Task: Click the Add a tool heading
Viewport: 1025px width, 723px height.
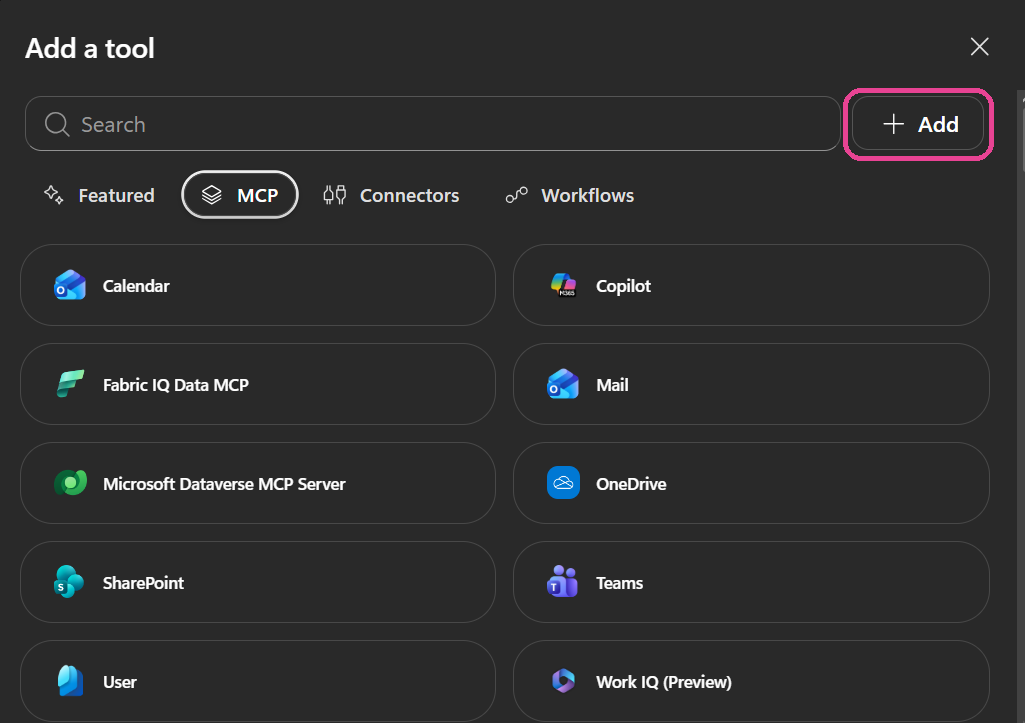Action: click(x=90, y=48)
